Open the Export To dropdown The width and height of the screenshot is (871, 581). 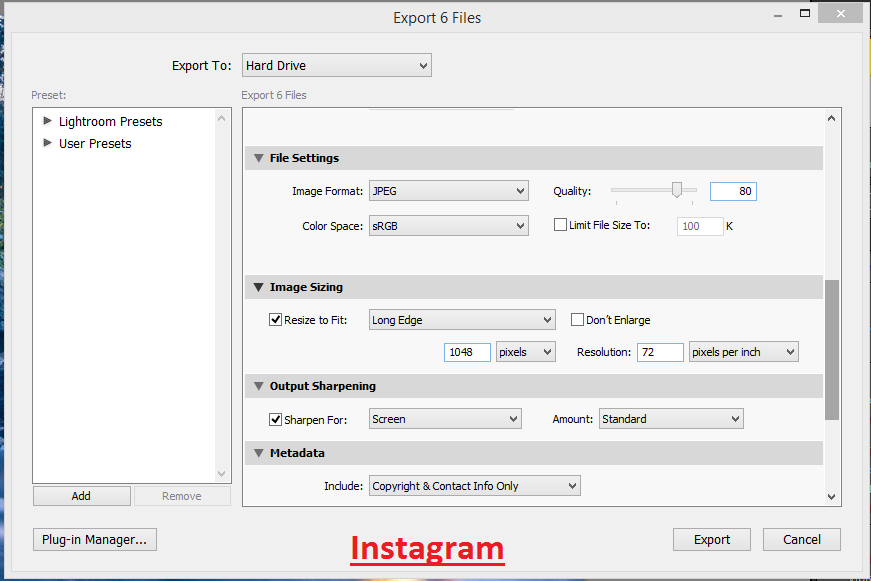337,66
